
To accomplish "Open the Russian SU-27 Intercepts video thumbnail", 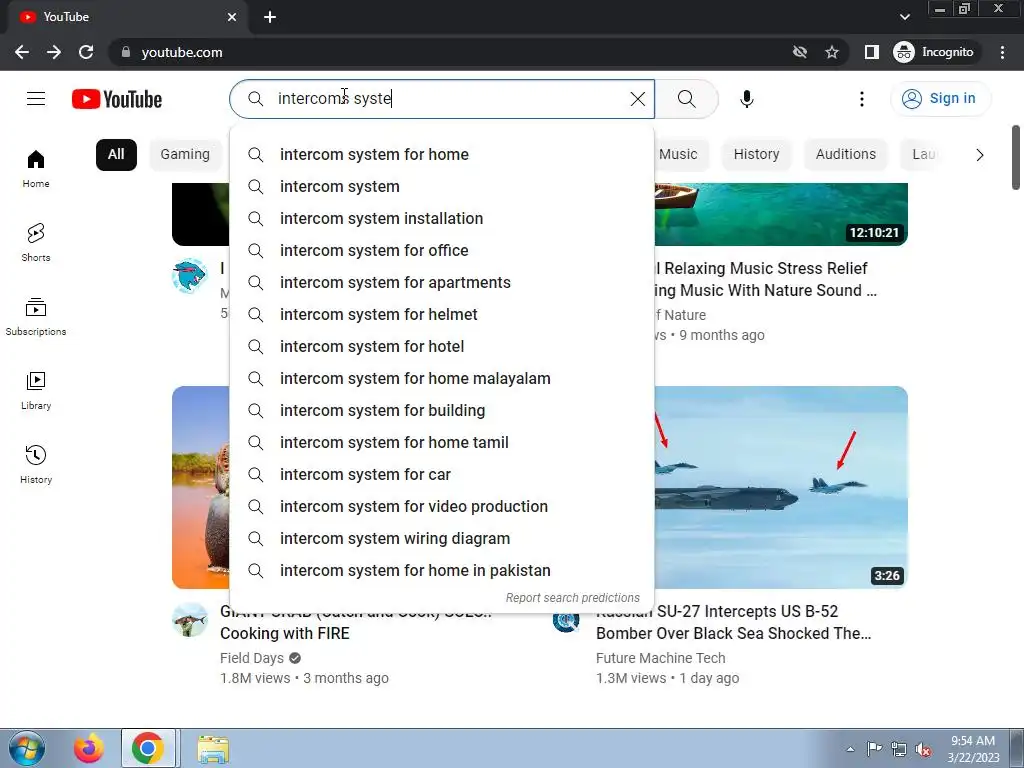I will point(781,487).
